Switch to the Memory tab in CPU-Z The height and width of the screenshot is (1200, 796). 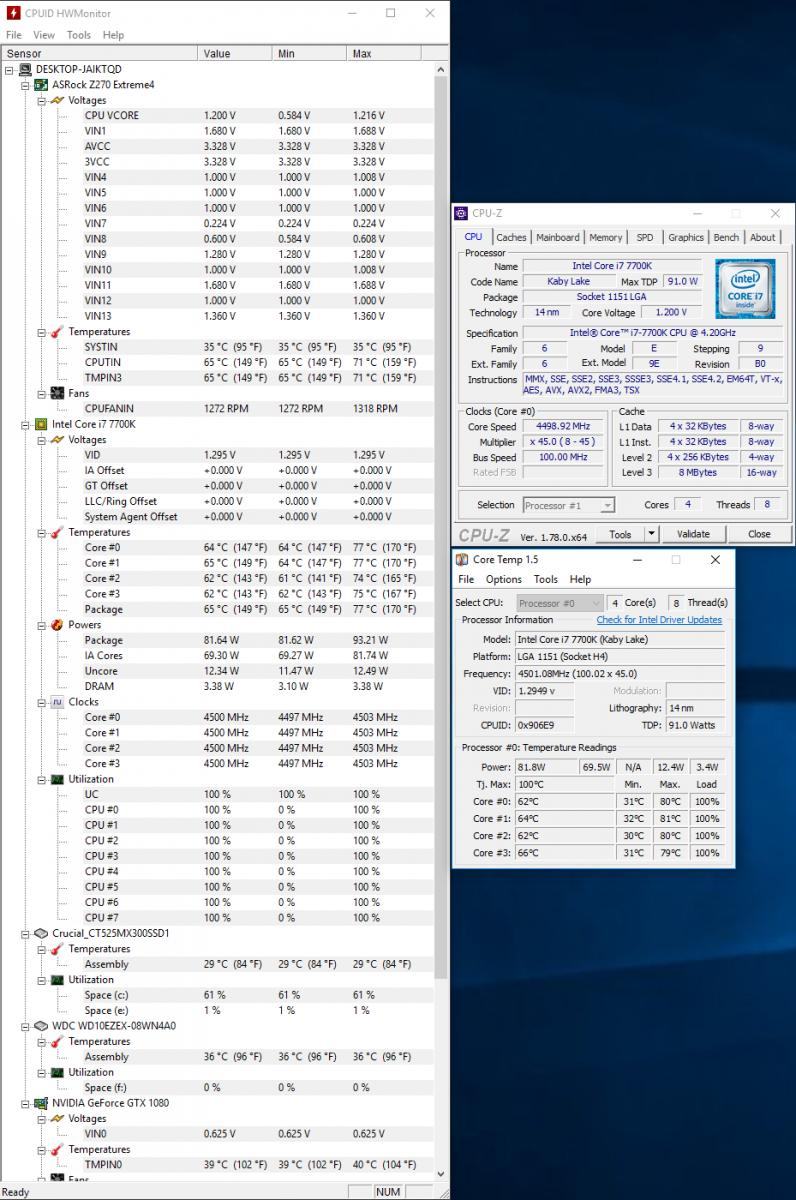605,238
